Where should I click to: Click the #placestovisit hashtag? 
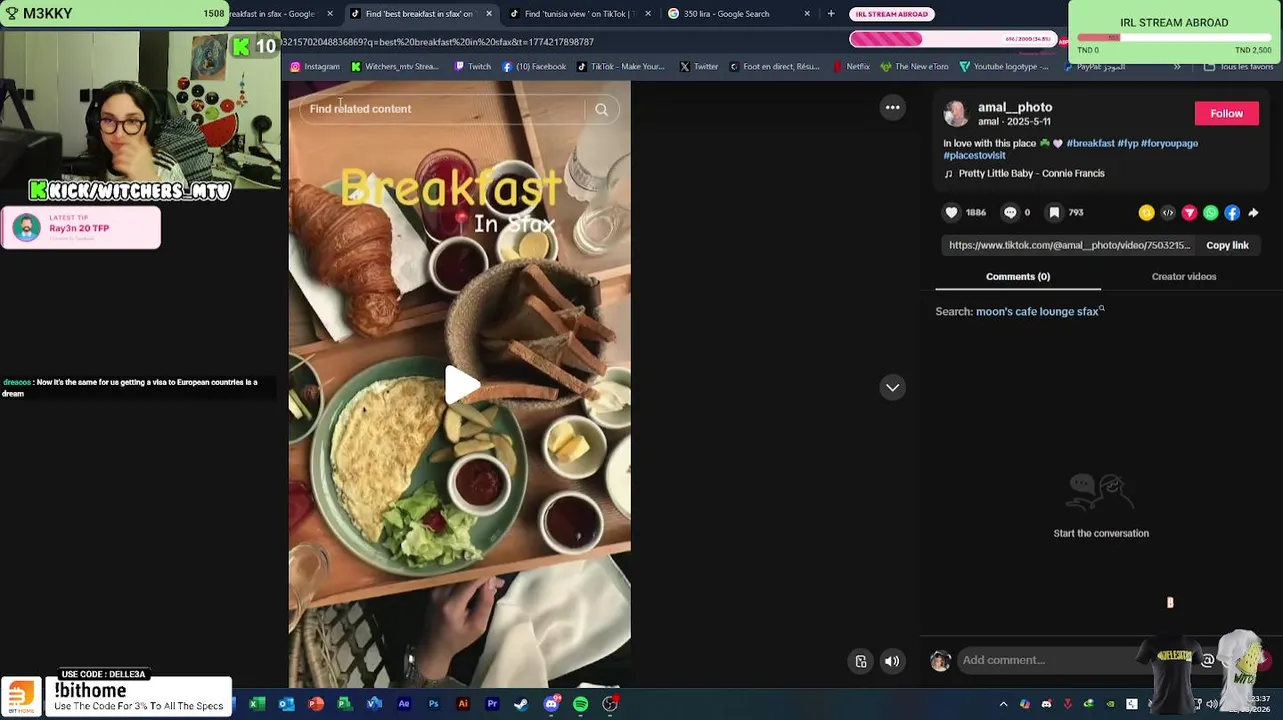[x=974, y=155]
